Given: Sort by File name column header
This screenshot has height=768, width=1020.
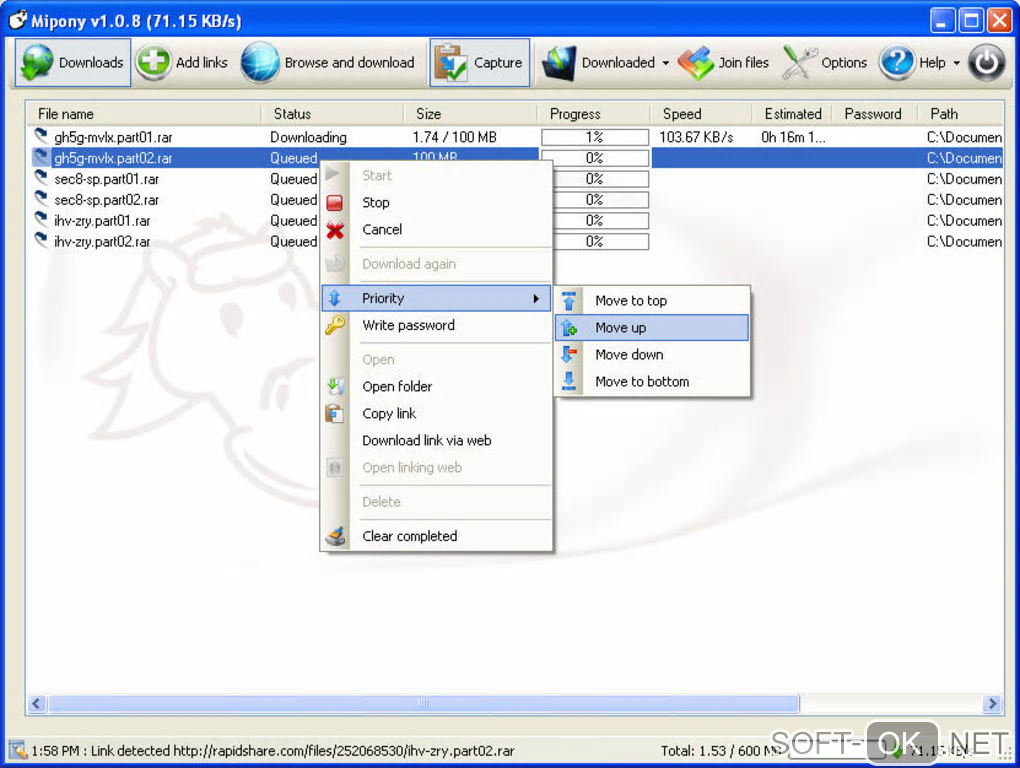Looking at the screenshot, I should coord(144,114).
